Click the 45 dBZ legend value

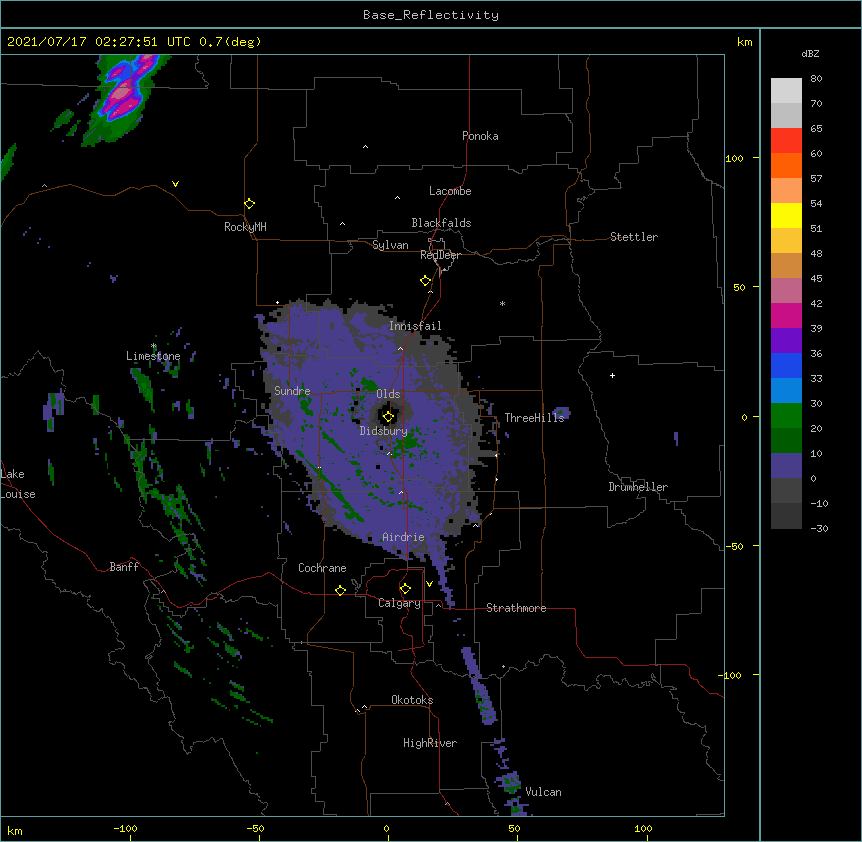click(816, 279)
